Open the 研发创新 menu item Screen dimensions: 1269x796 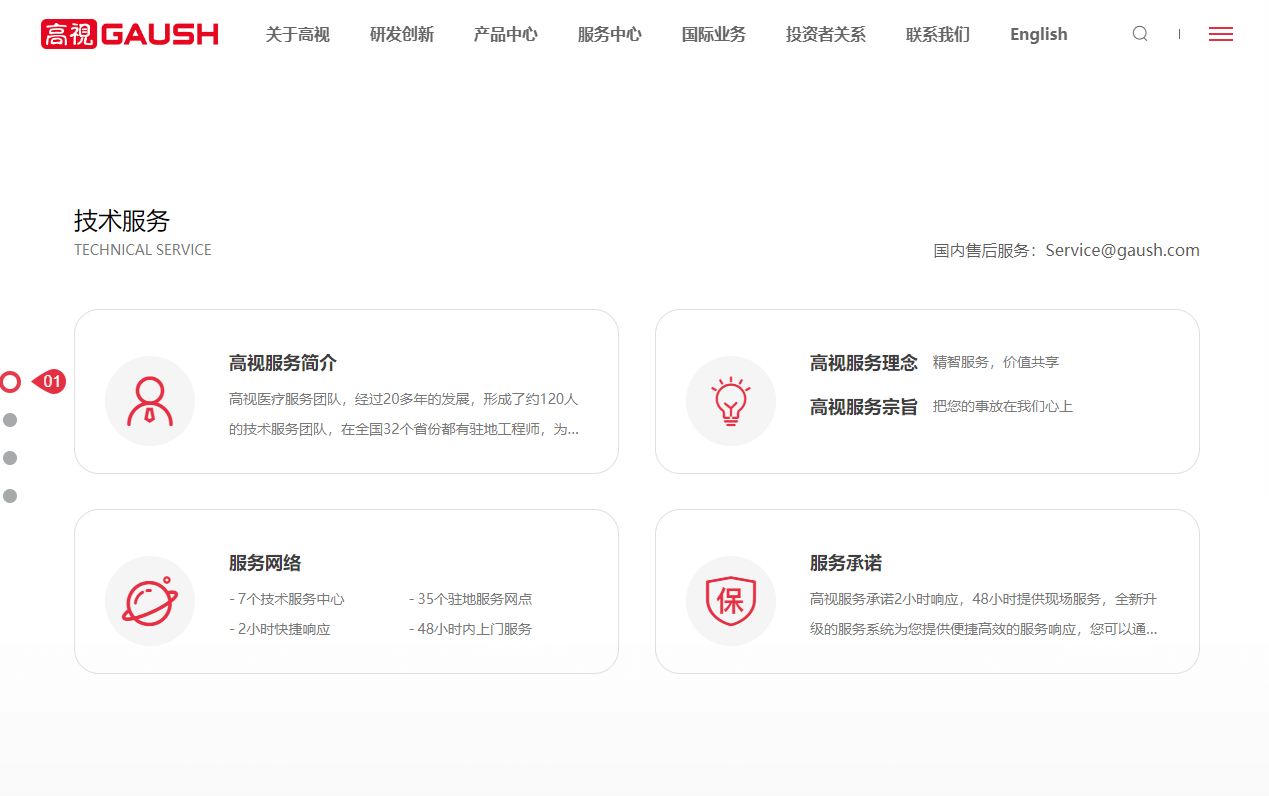pos(401,34)
